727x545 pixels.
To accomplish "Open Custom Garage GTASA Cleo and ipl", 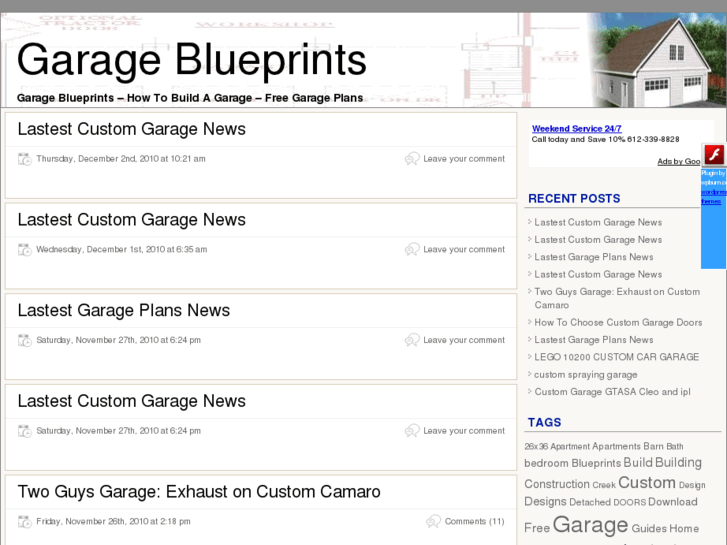I will [612, 392].
